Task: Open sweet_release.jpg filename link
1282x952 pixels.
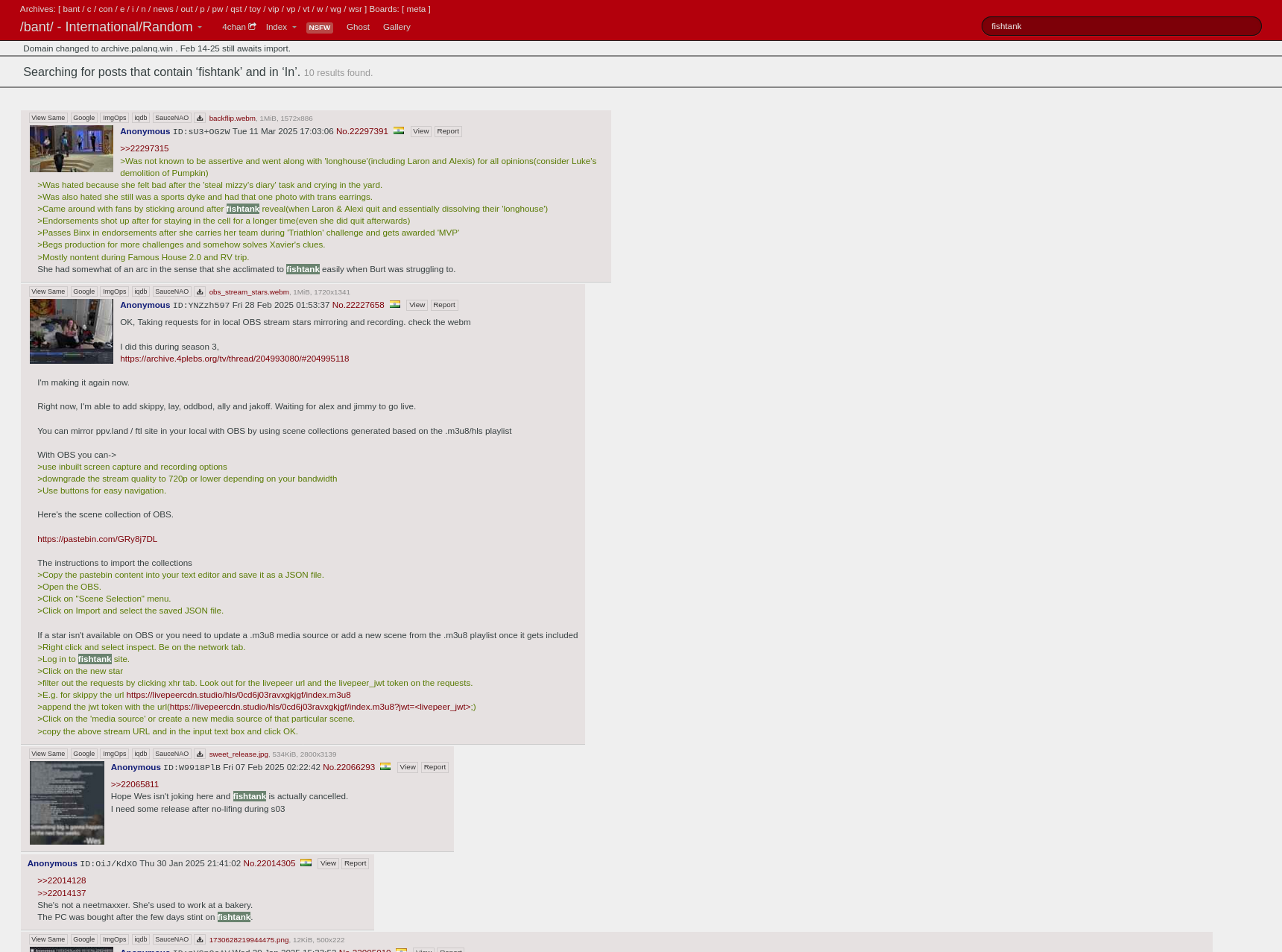Action: (x=239, y=754)
